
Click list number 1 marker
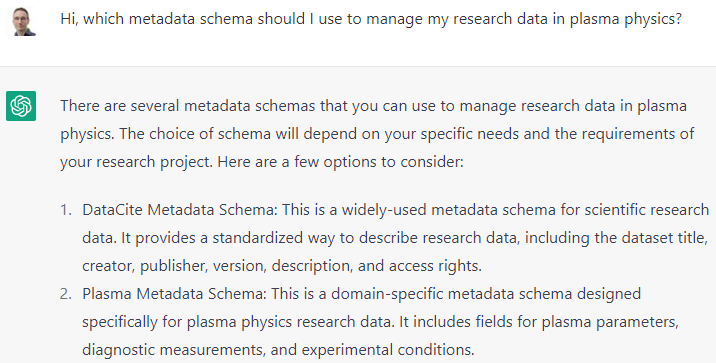point(66,210)
